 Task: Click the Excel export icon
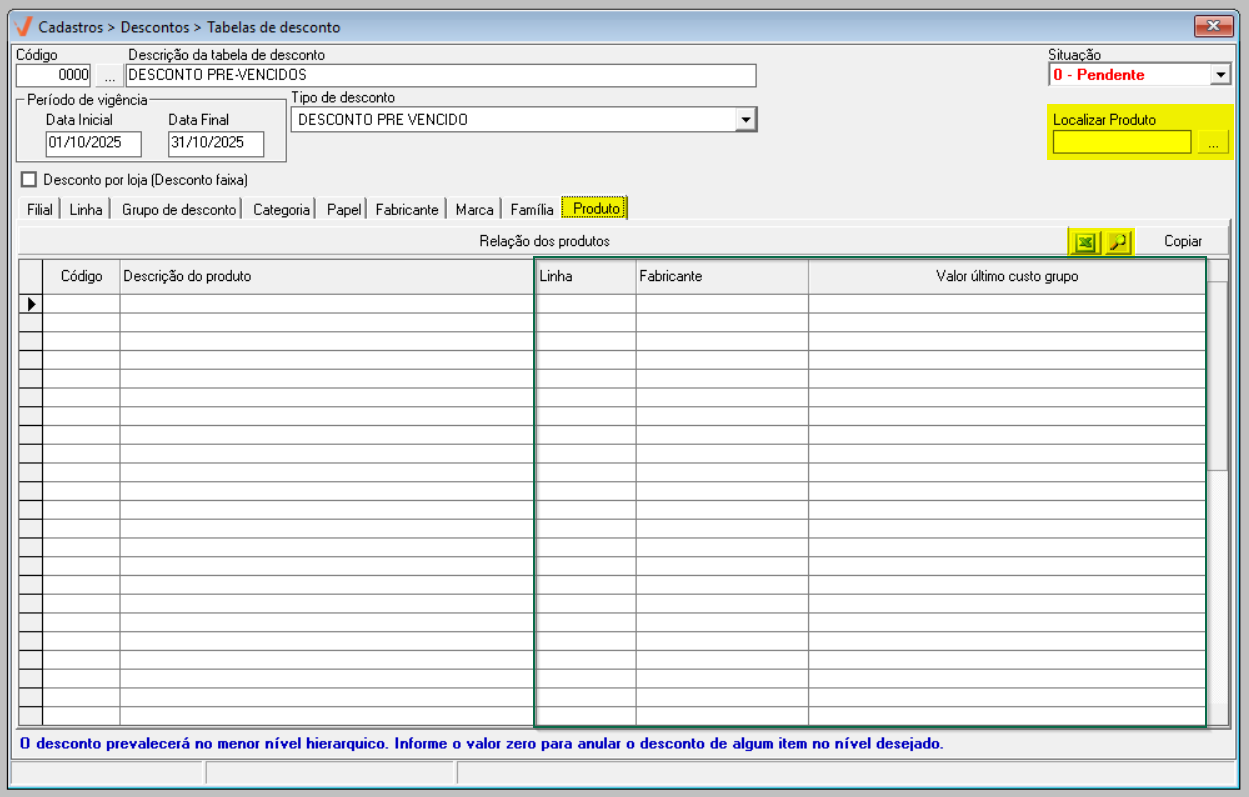tap(1084, 241)
